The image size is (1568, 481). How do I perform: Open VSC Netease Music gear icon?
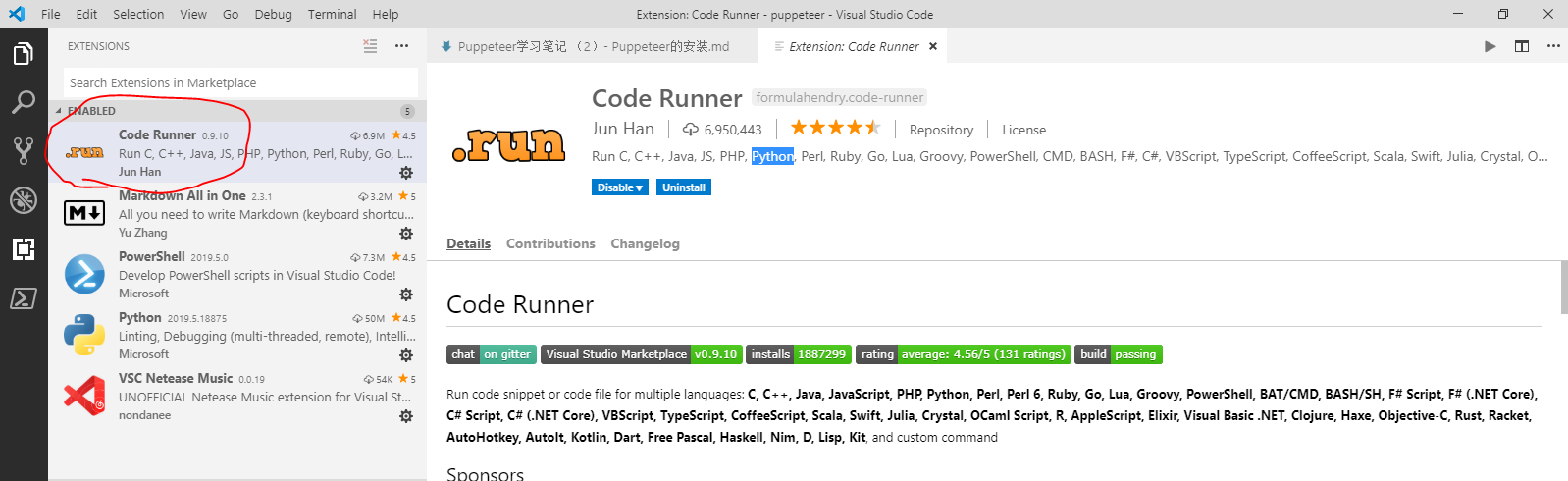[x=406, y=416]
